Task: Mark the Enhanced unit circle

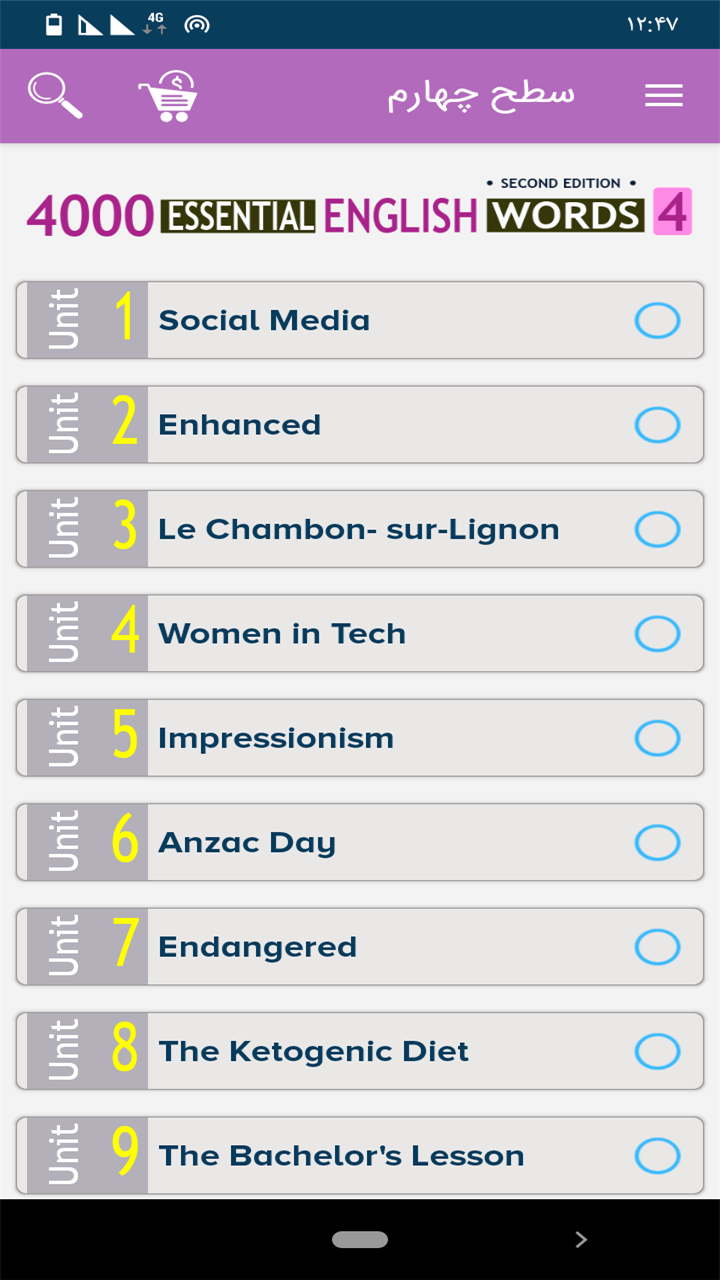Action: tap(657, 425)
